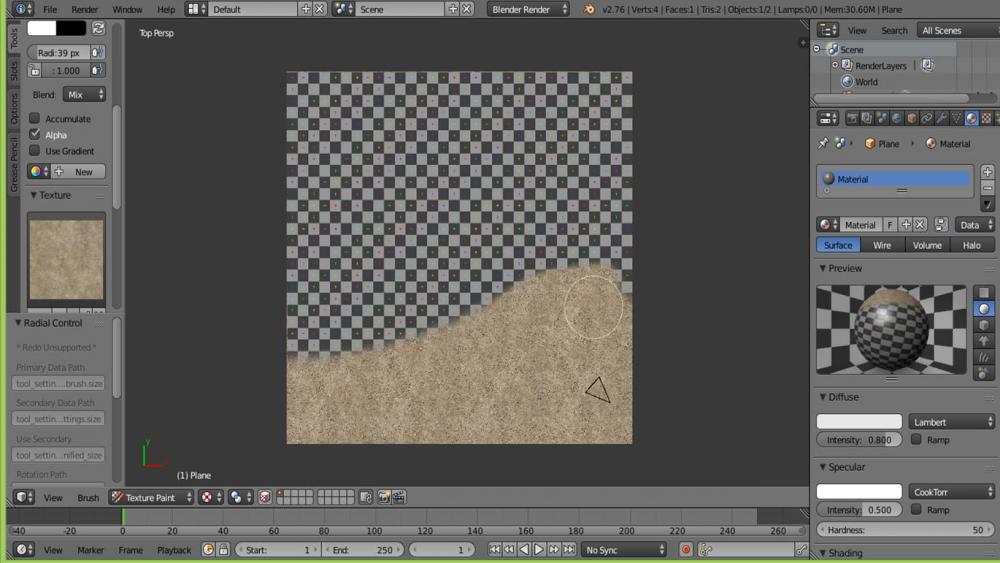The image size is (1000, 563).
Task: Select the Halo material type
Action: coord(971,245)
